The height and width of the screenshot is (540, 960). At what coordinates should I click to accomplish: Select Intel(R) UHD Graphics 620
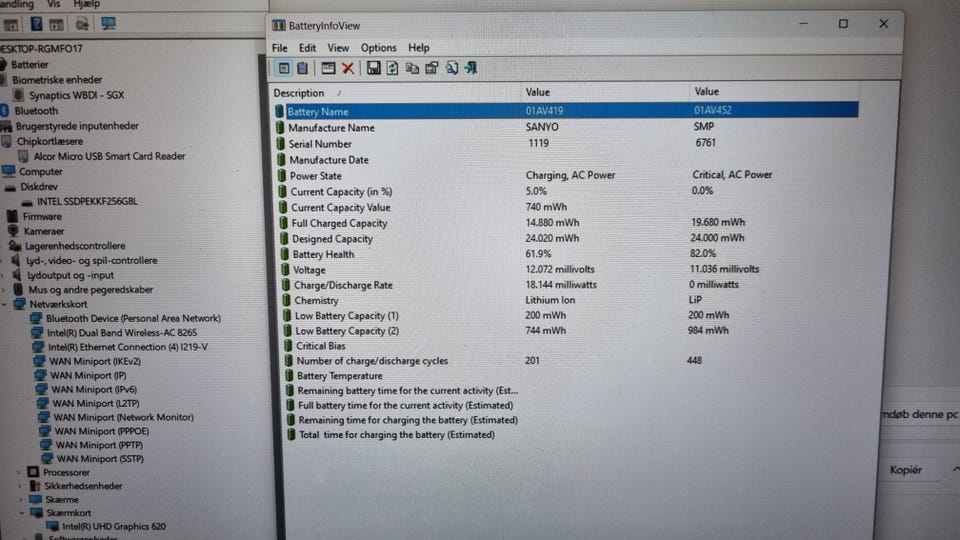click(114, 526)
